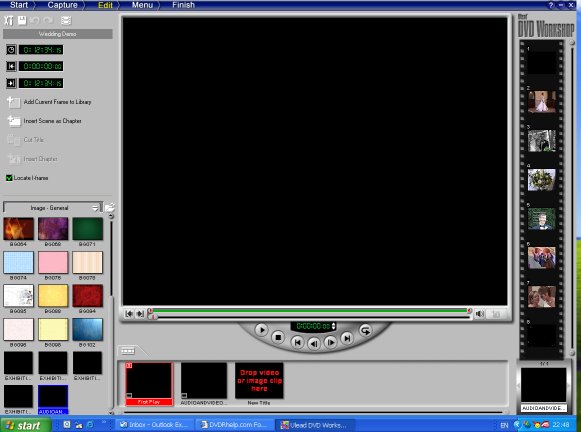Select the bouquet chapter thumbnail in filmstrip

541,180
